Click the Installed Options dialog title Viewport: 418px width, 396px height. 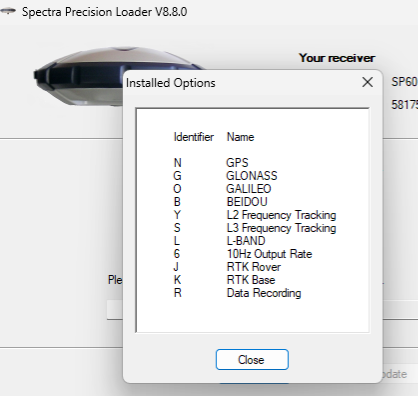pyautogui.click(x=171, y=83)
